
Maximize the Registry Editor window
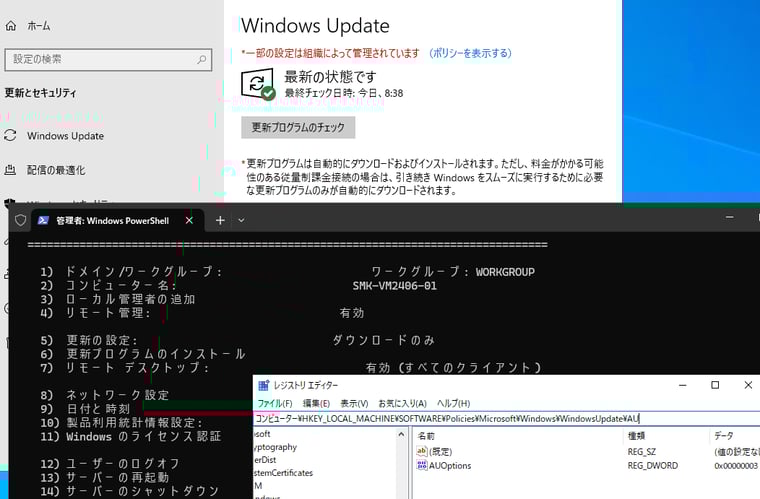point(715,385)
